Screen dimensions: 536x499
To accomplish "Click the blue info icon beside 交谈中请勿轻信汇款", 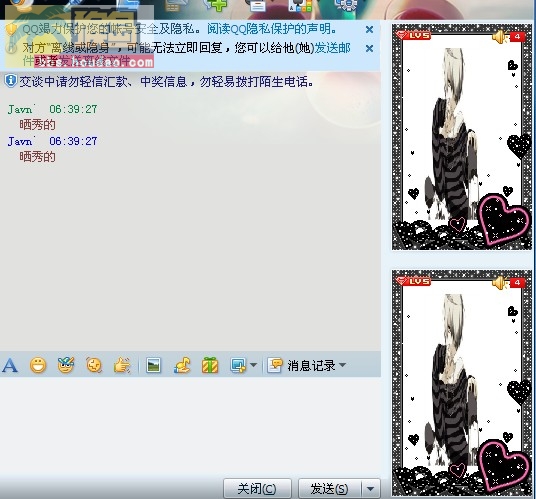I will [11, 81].
